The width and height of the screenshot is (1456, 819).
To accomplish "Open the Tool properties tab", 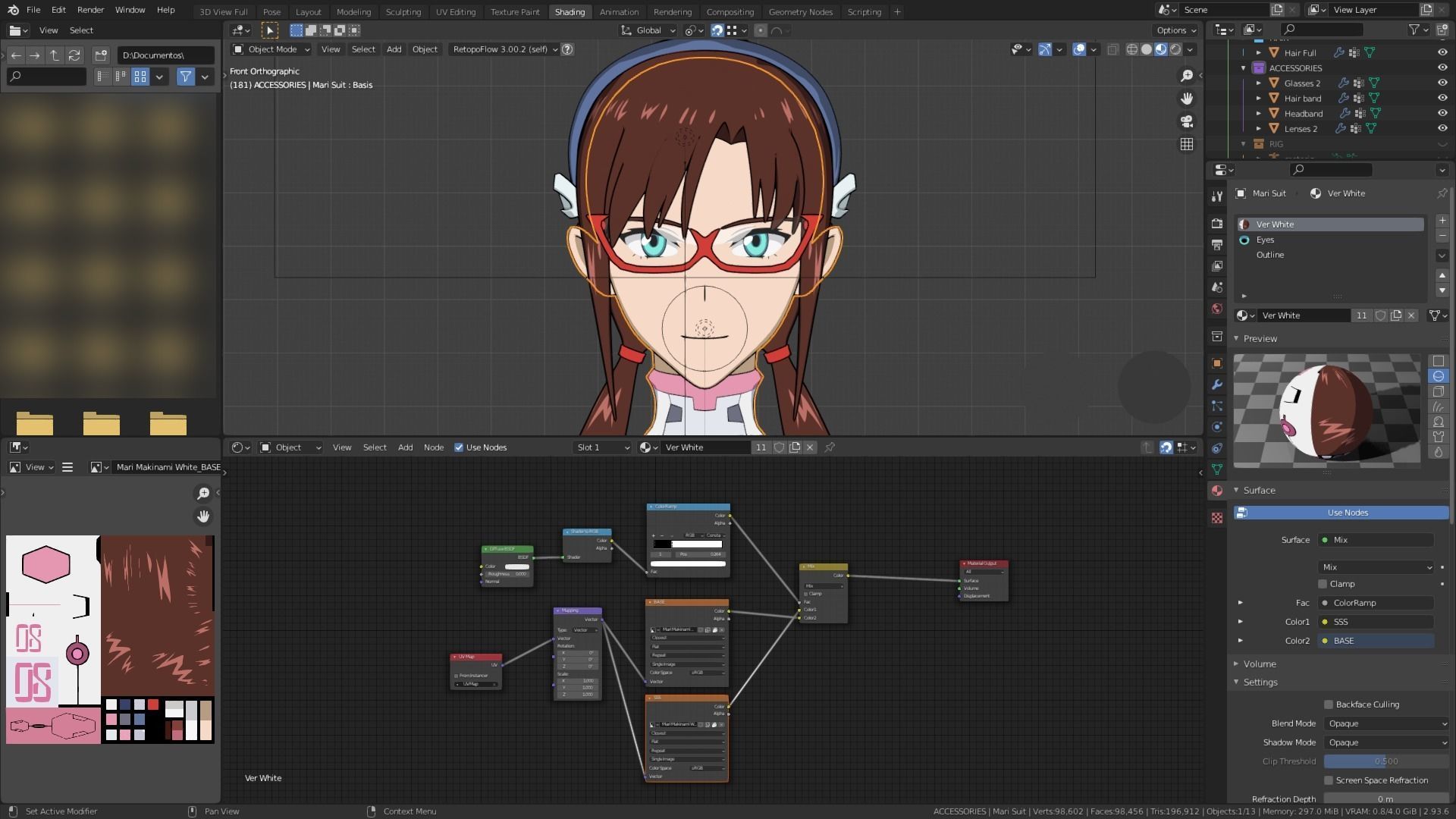I will (1217, 196).
